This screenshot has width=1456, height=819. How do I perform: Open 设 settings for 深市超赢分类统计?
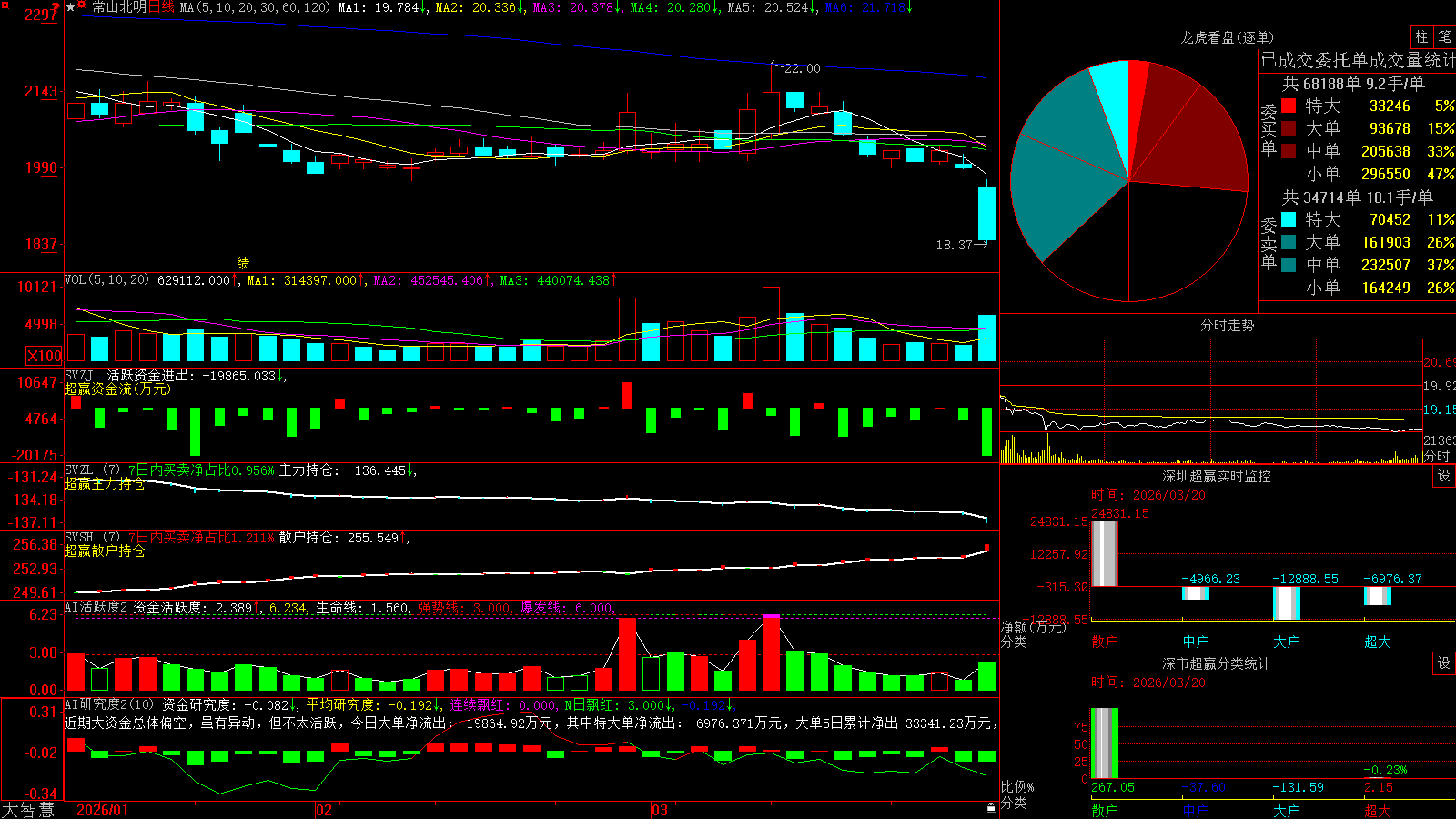[1444, 663]
